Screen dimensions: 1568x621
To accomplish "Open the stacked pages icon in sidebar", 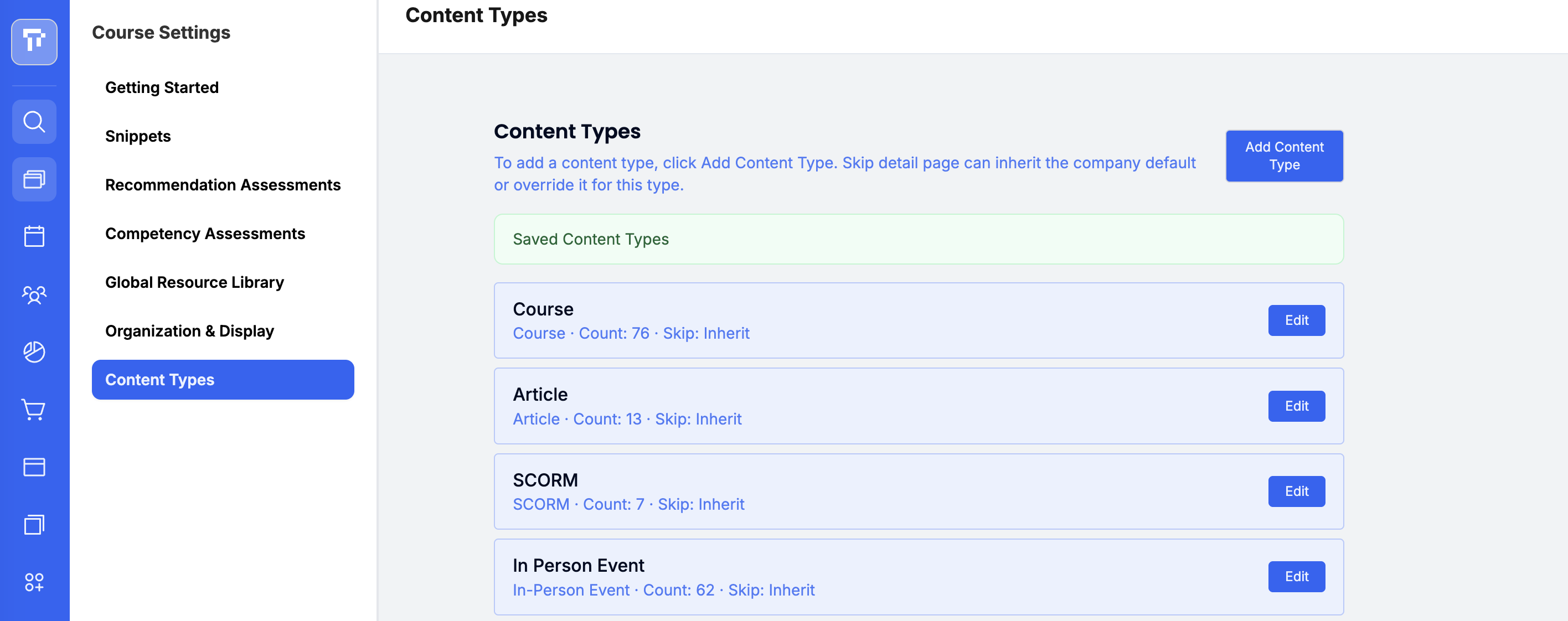I will pos(34,524).
